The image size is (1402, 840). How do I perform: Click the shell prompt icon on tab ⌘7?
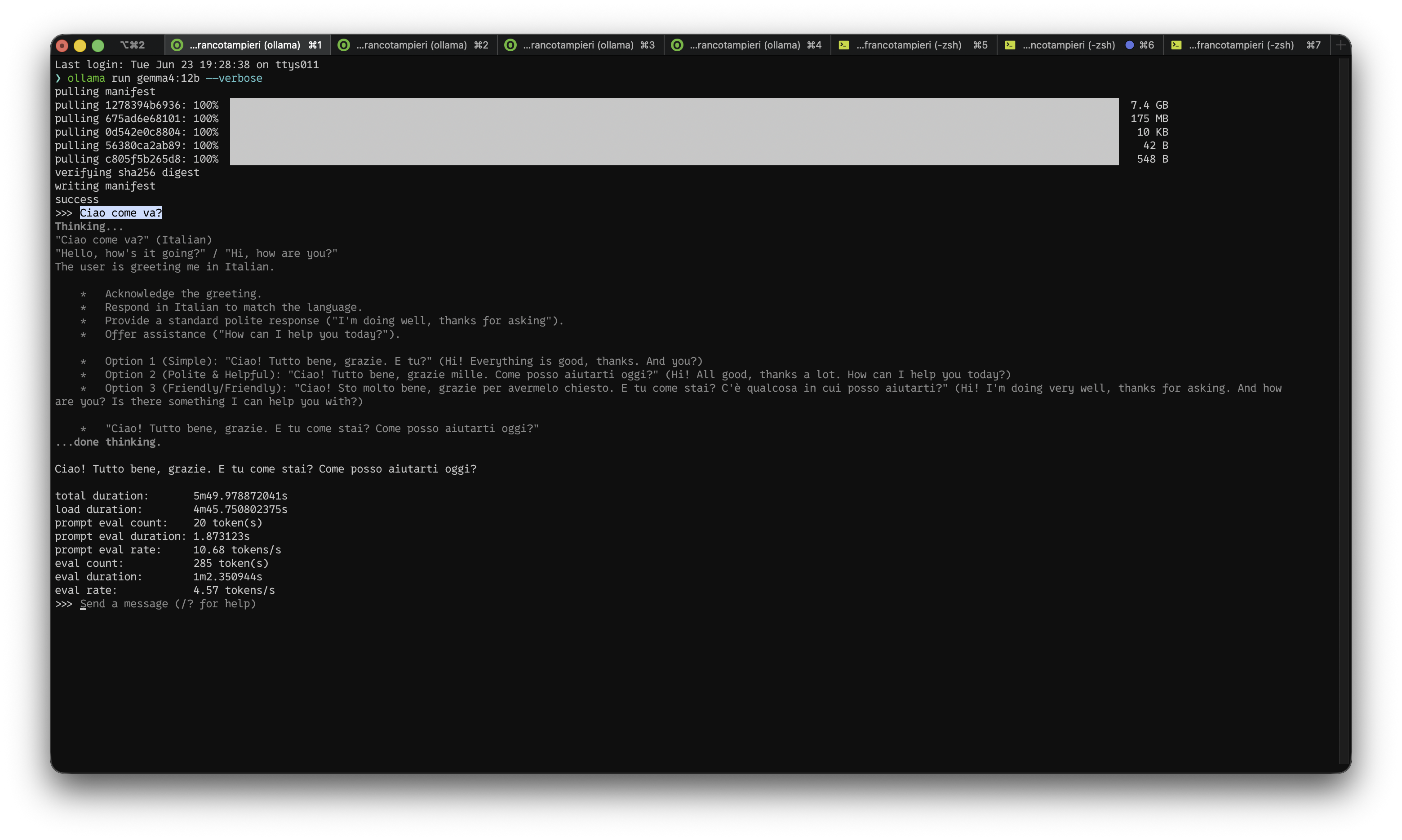coord(1176,45)
